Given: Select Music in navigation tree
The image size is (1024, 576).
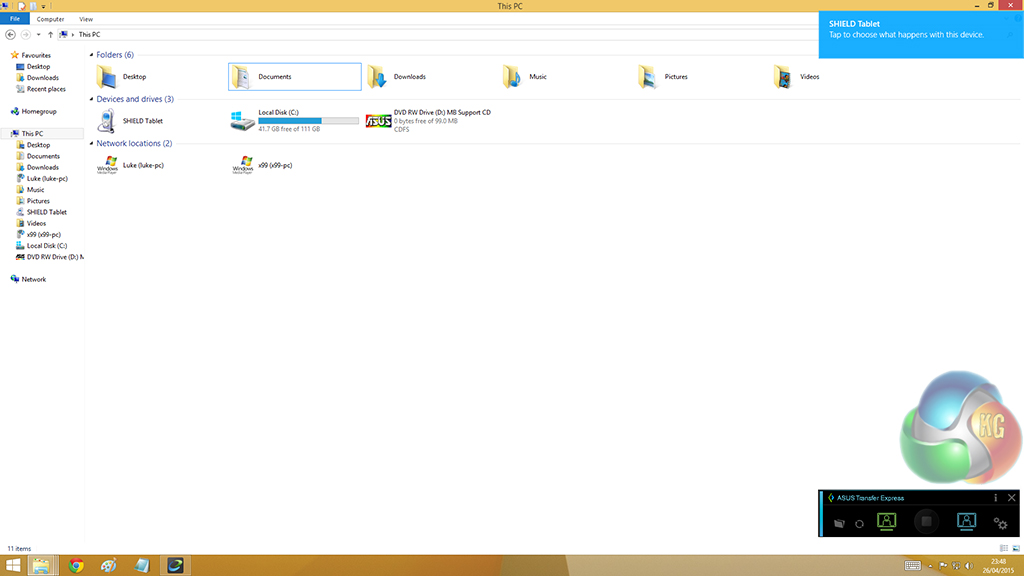Looking at the screenshot, I should pos(30,190).
